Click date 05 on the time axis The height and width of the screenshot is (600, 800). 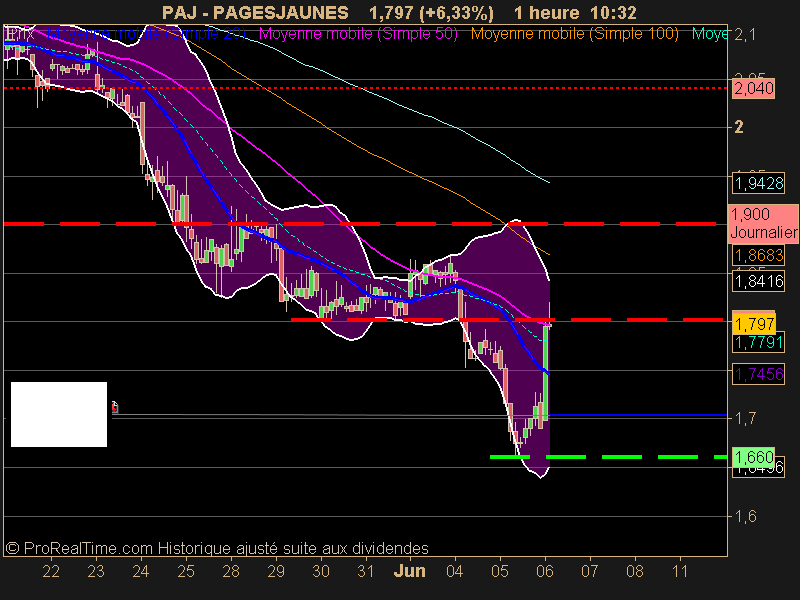point(500,571)
